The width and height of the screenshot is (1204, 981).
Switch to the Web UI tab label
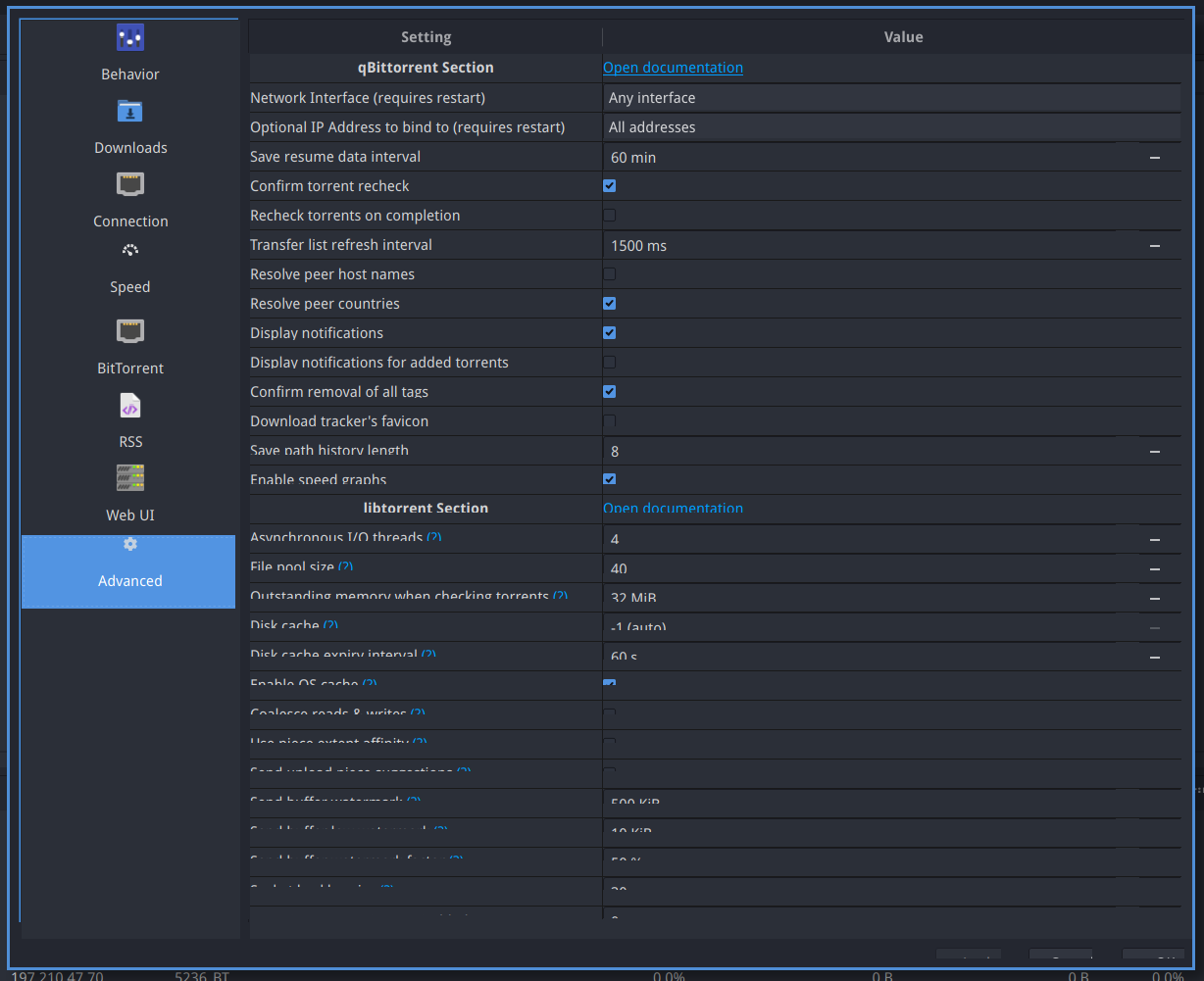click(x=130, y=515)
